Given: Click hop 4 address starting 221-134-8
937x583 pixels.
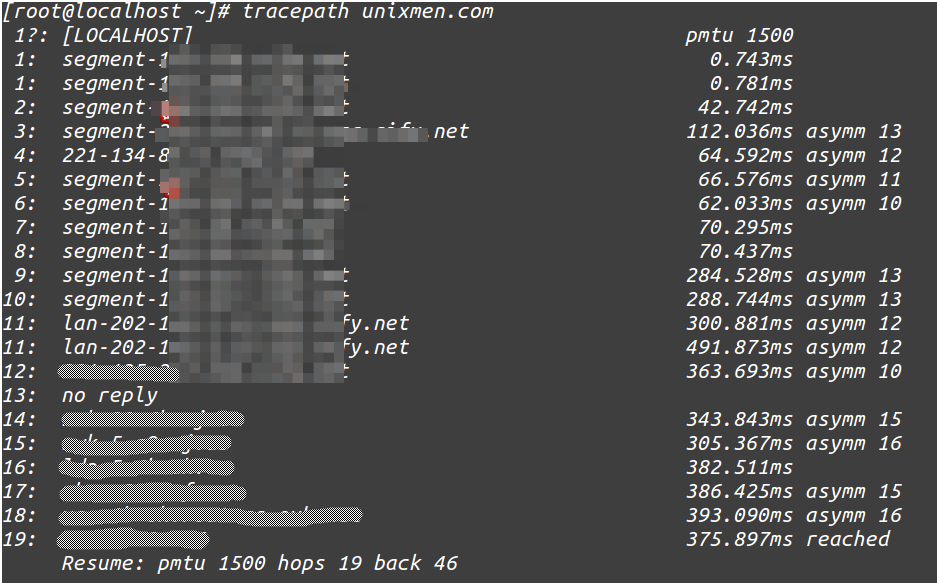Looking at the screenshot, I should 115,155.
